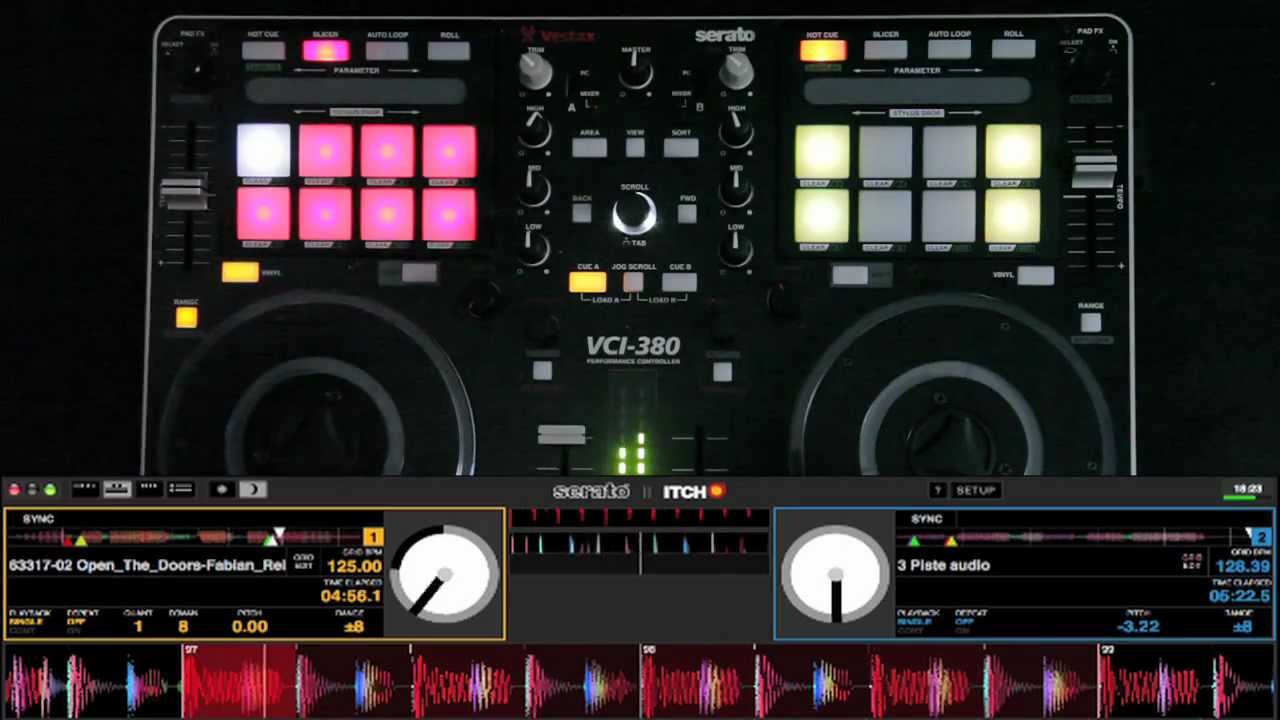The width and height of the screenshot is (1280, 720).
Task: Click track title 3 Piste audio
Action: coord(943,565)
